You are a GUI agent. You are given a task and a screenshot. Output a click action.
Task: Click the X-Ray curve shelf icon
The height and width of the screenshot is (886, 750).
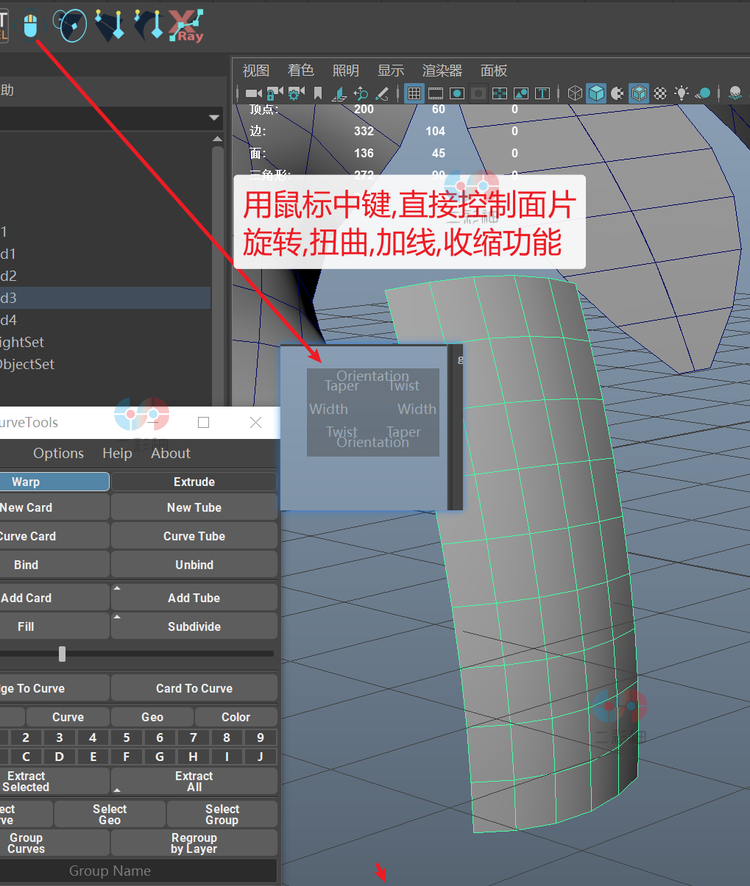(x=186, y=24)
